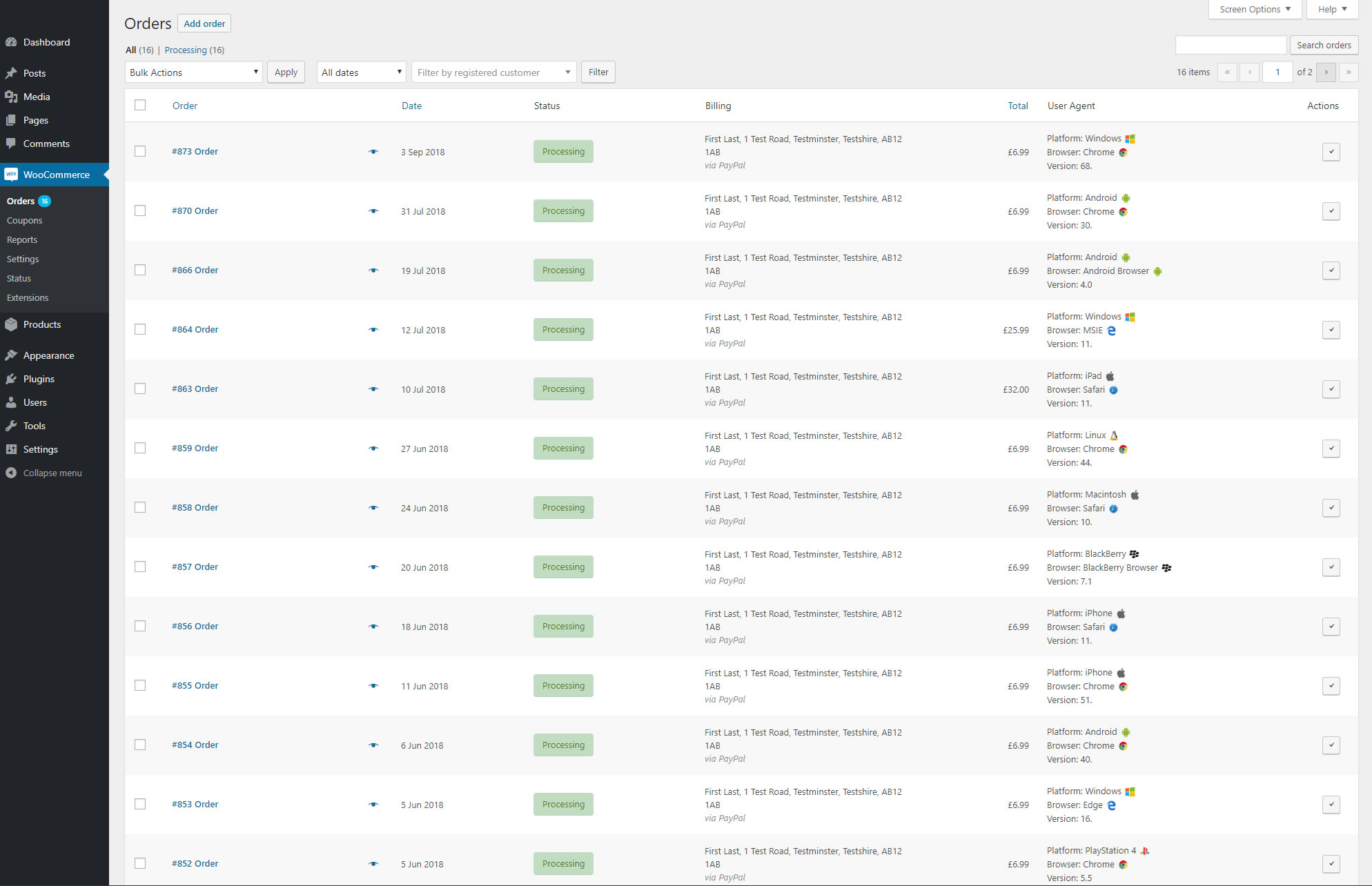The image size is (1372, 886).
Task: Click the Plugins icon in sidebar
Action: (x=11, y=379)
